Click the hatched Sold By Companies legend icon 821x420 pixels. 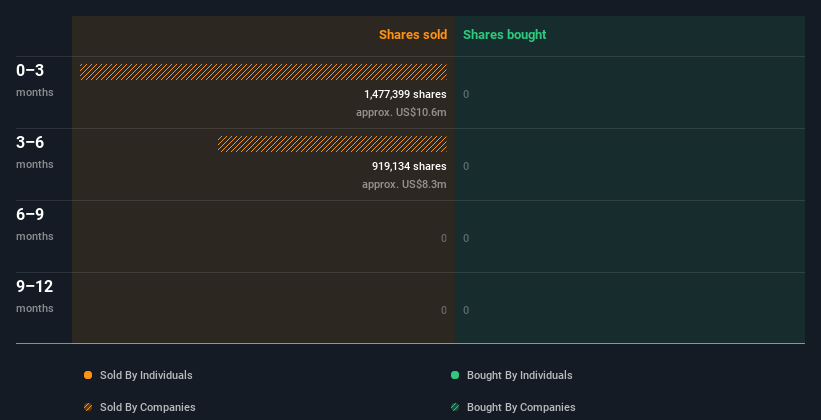point(88,407)
